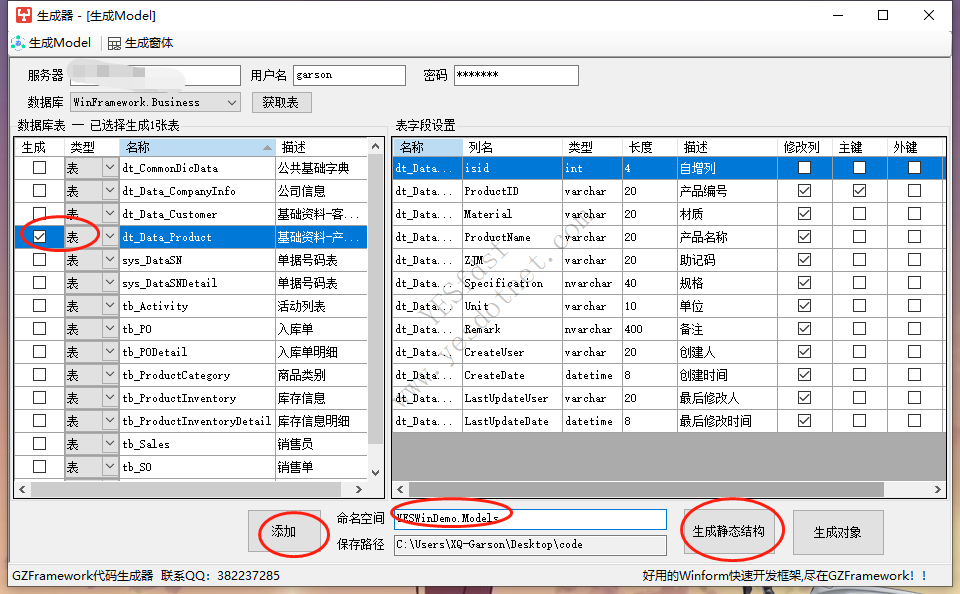Uncheck the generate box for dt_Data_Product
This screenshot has height=594, width=960.
pyautogui.click(x=39, y=237)
